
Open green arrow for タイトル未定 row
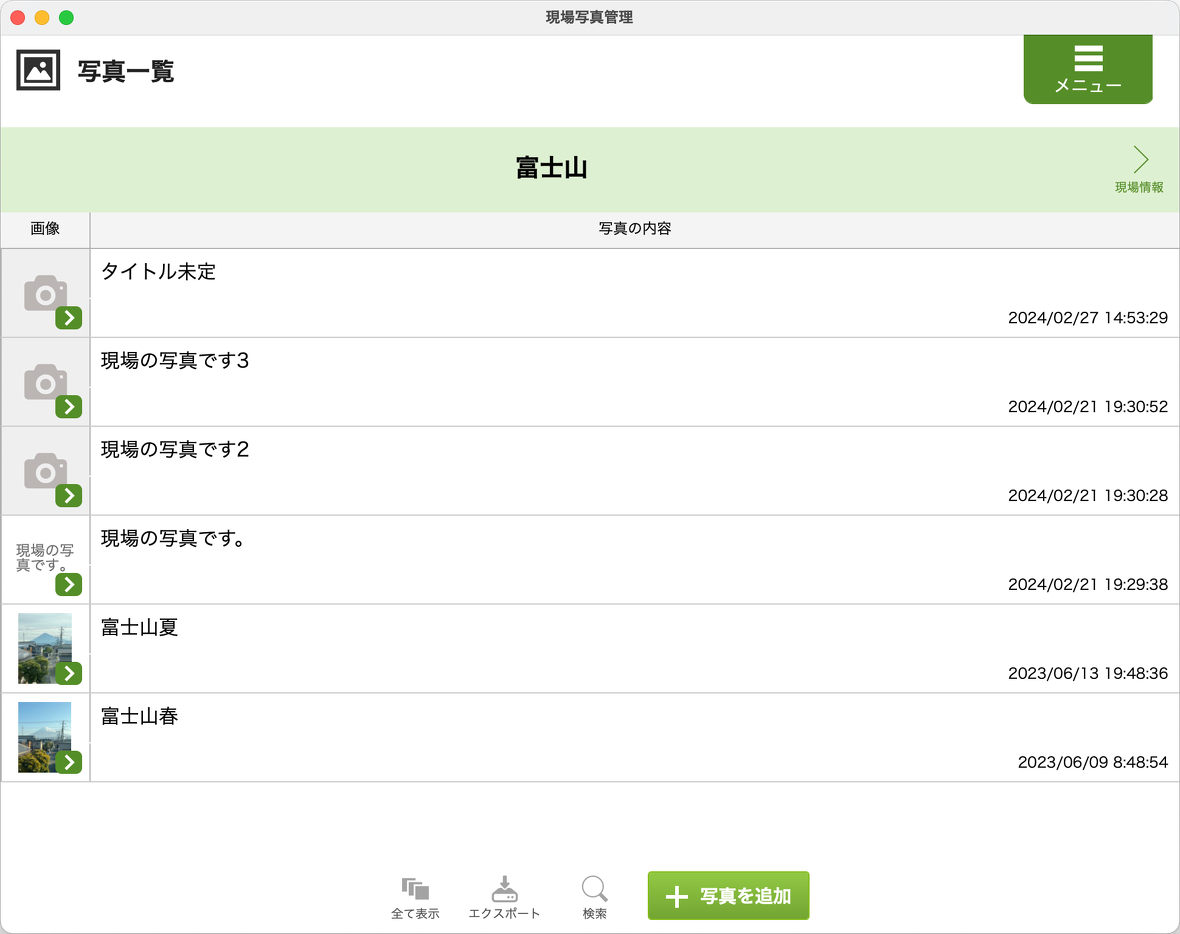[69, 318]
